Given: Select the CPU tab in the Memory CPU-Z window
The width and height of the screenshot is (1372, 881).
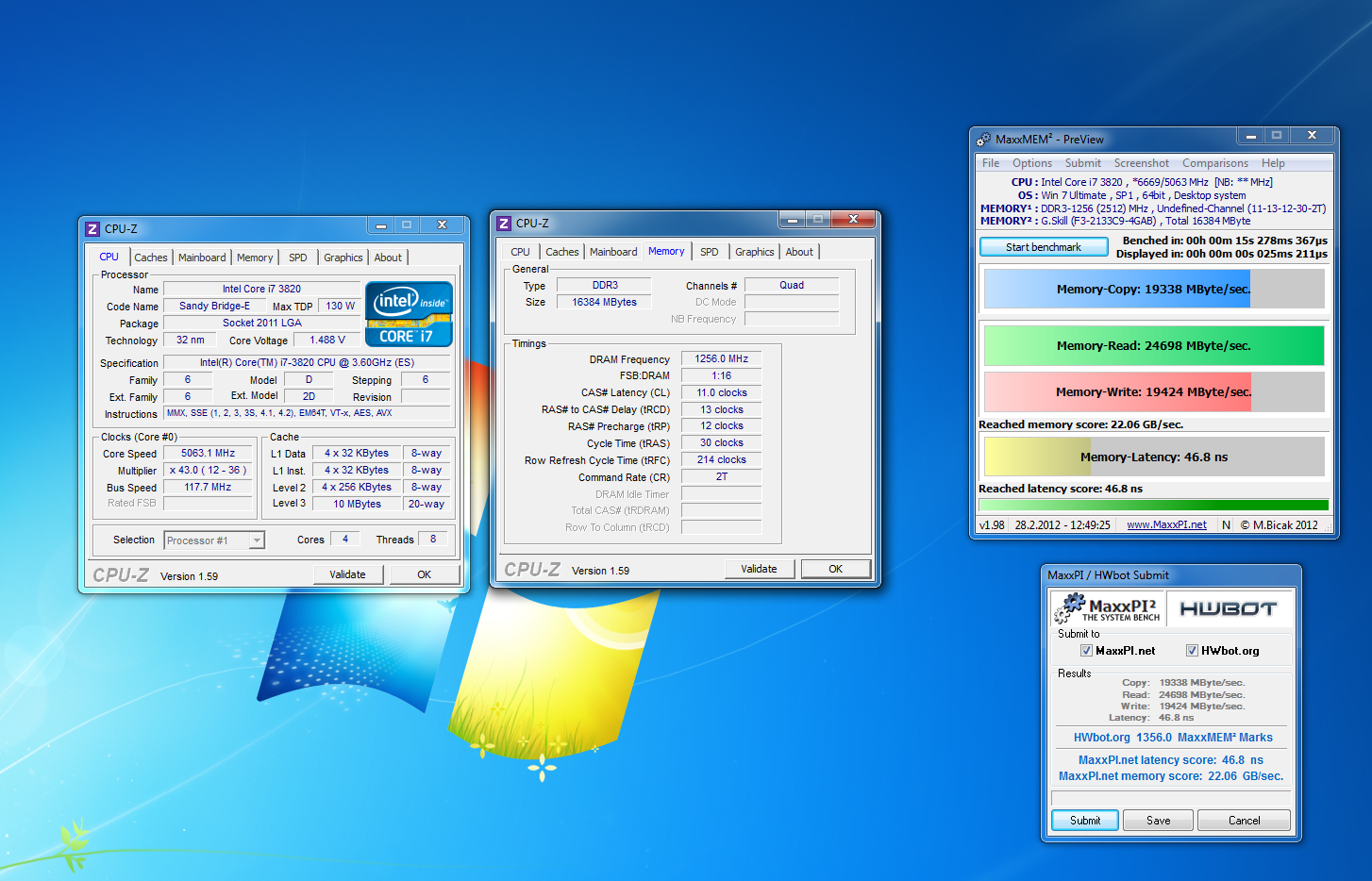Looking at the screenshot, I should point(520,252).
